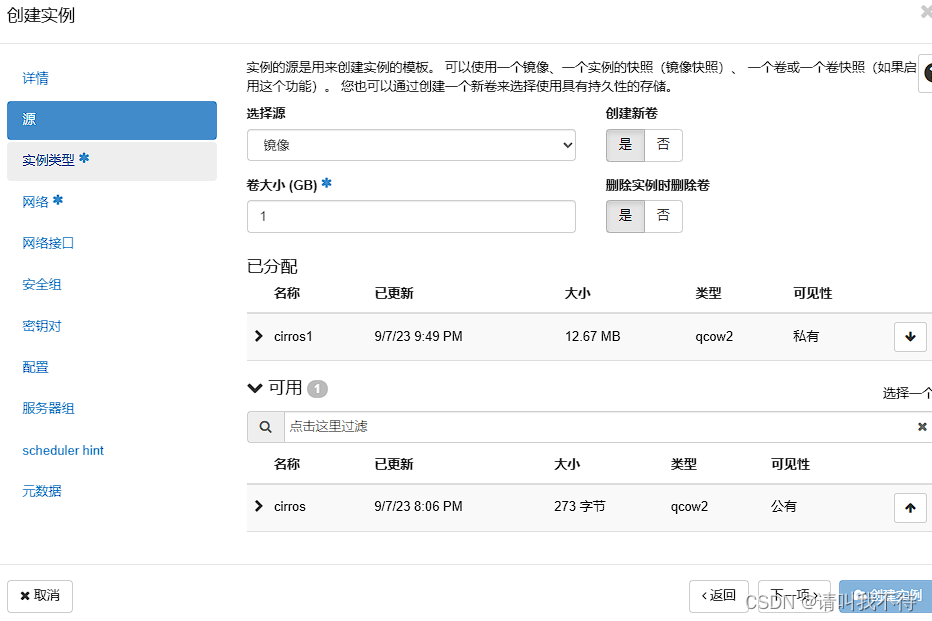Click the up arrow to allocate cirros image
This screenshot has width=932, height=621.
(x=910, y=508)
